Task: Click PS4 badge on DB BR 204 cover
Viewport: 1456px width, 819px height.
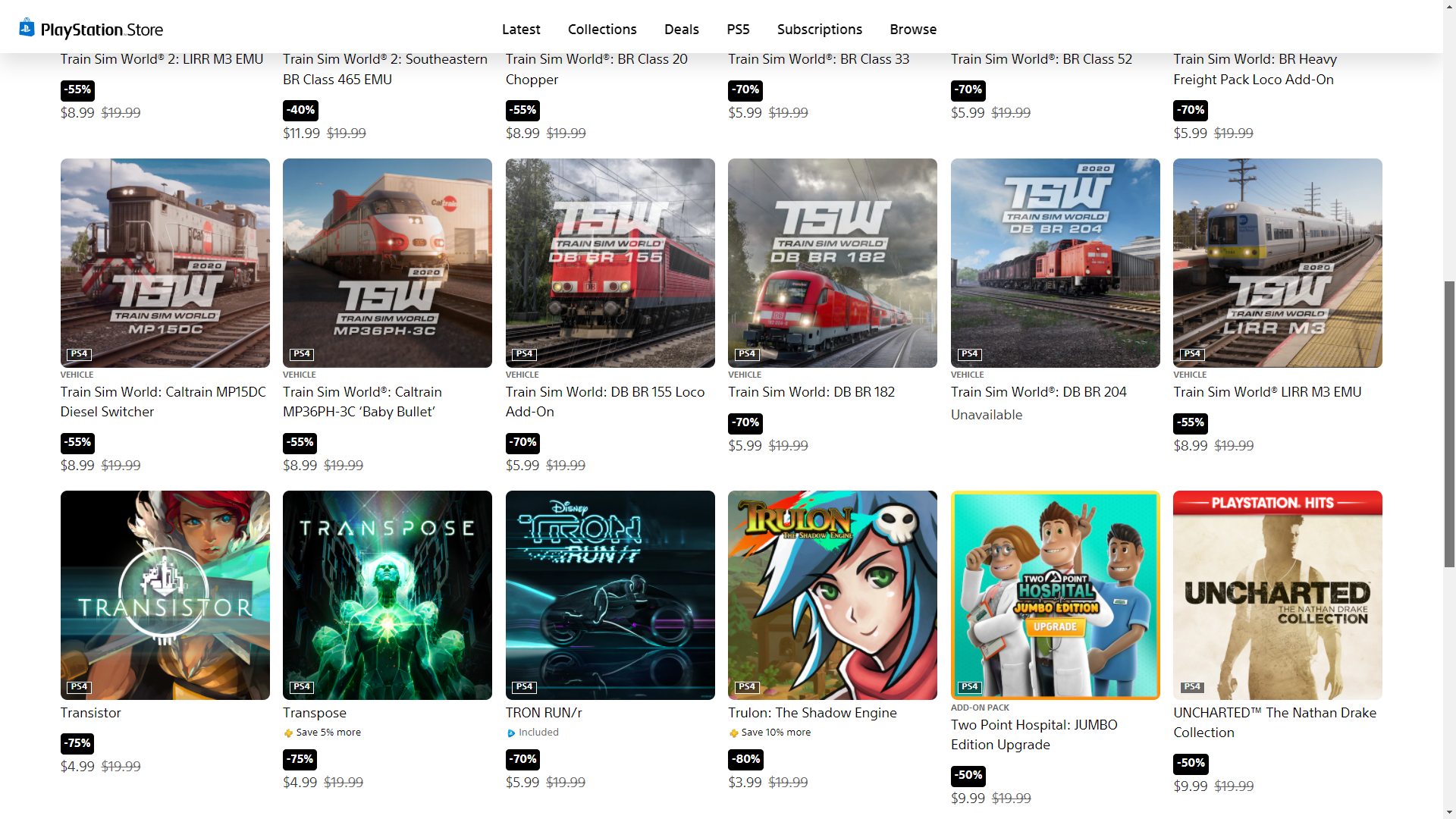Action: coord(969,354)
